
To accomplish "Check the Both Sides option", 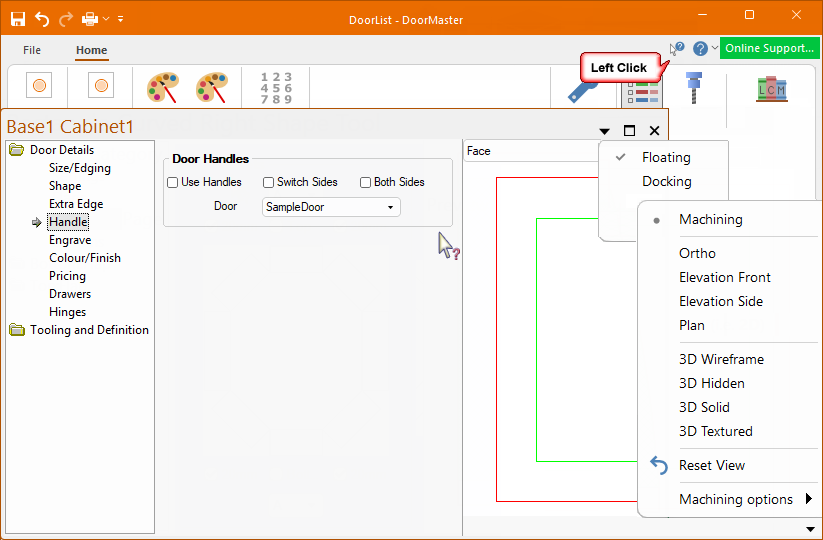I will pos(366,182).
